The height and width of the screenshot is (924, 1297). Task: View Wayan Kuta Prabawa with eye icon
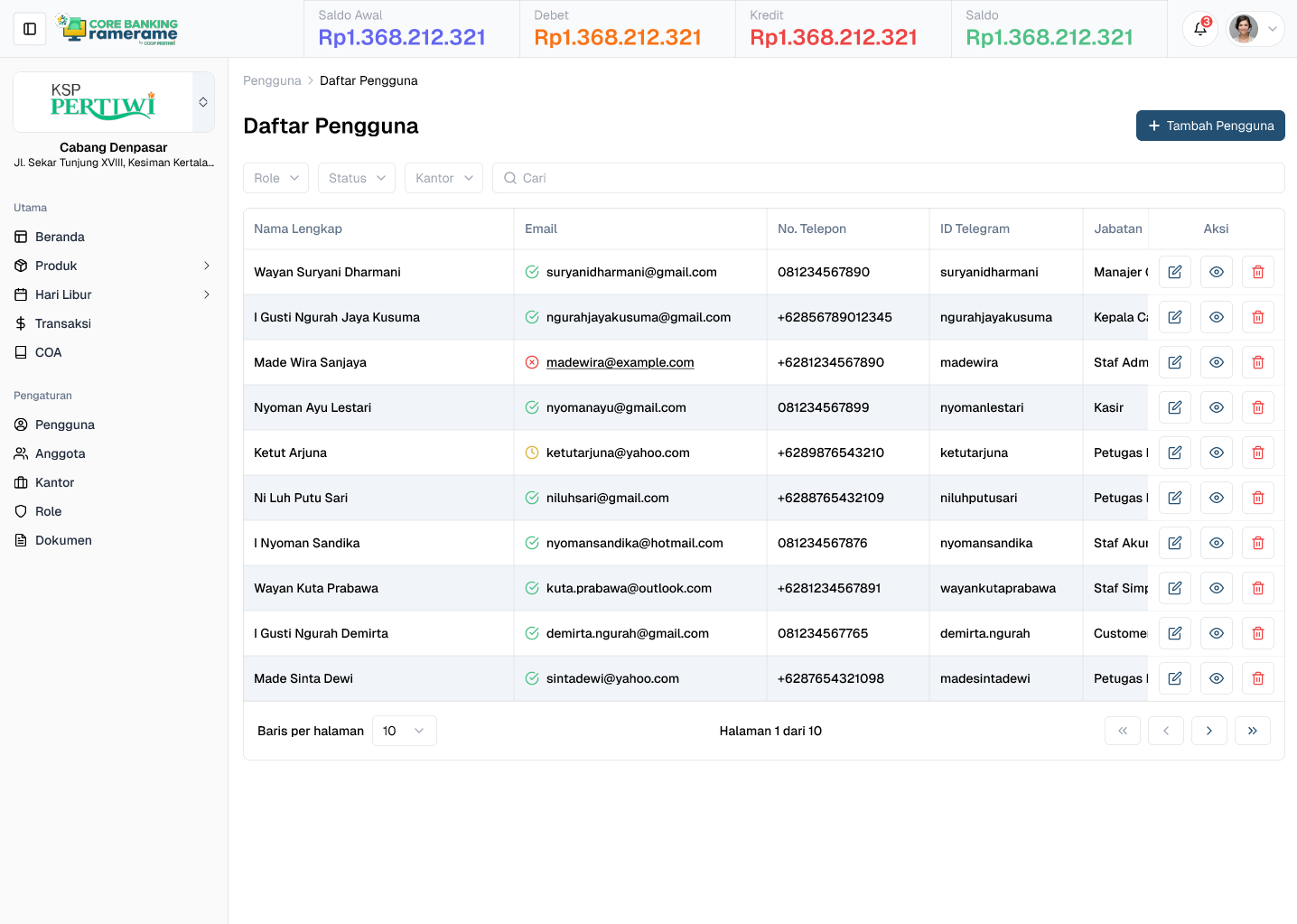[1216, 588]
